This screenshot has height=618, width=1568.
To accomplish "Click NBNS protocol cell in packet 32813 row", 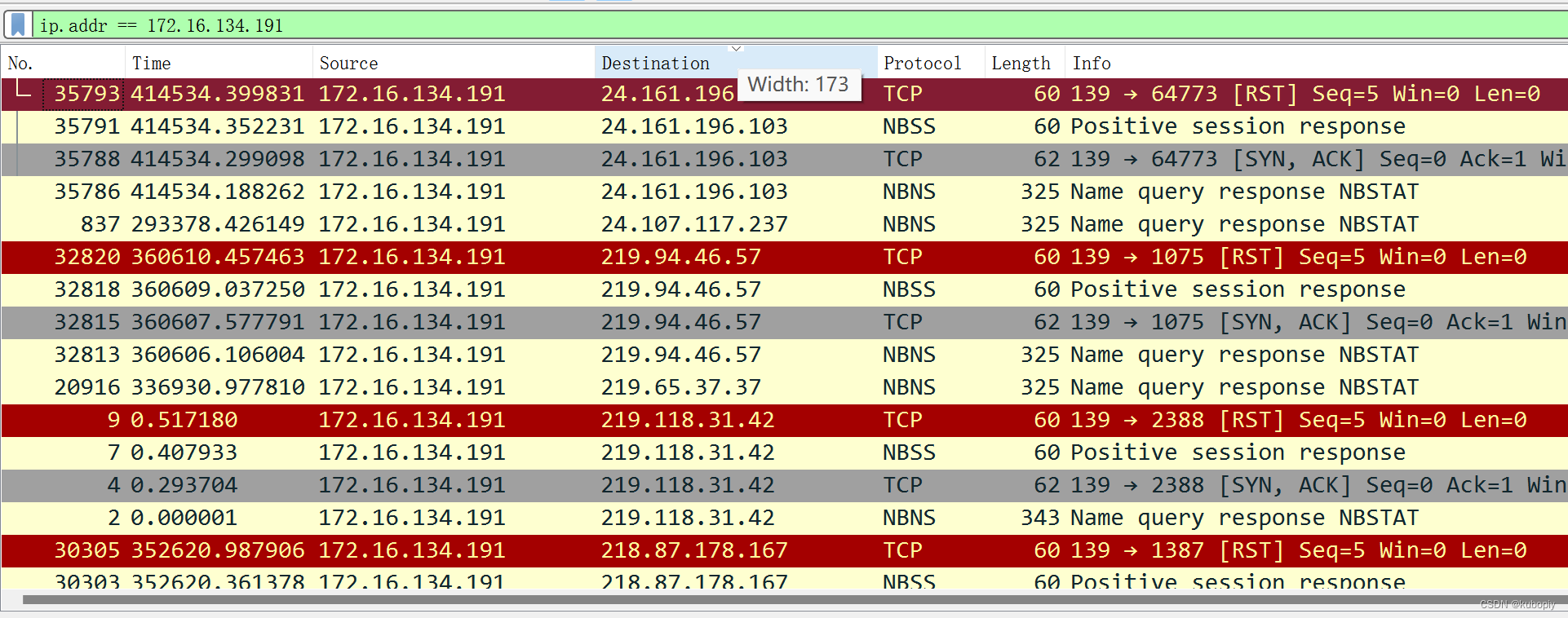I will tap(910, 355).
